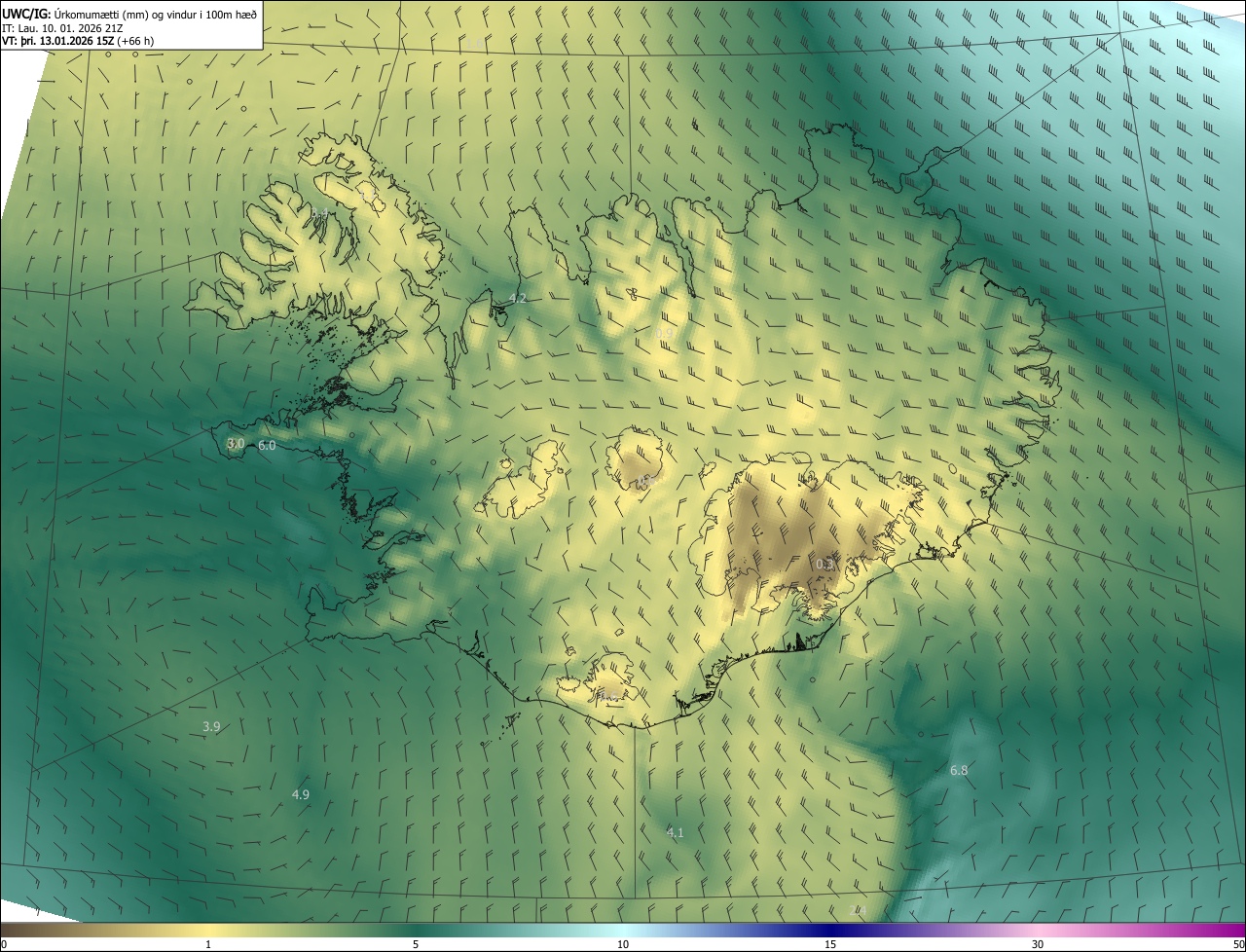Click the color scale tick labeled 30
Screen dimensions: 1246x952
click(1038, 944)
